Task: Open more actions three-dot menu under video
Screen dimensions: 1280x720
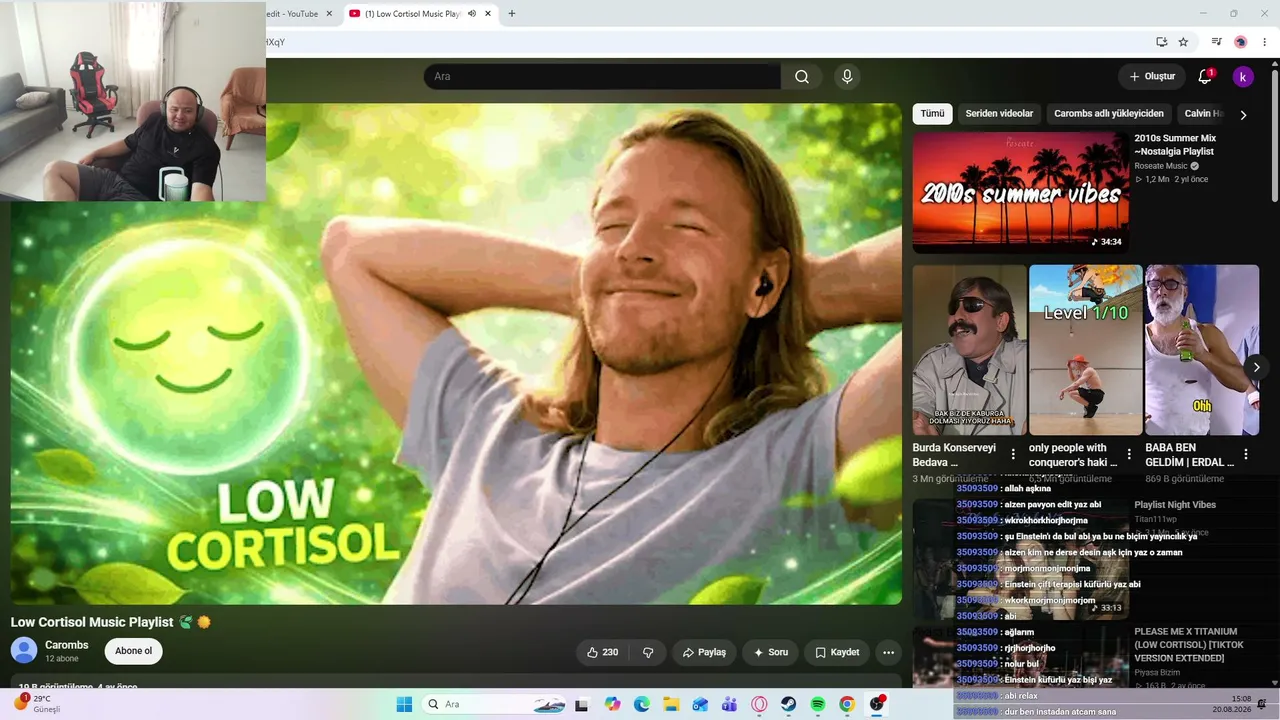Action: click(888, 653)
